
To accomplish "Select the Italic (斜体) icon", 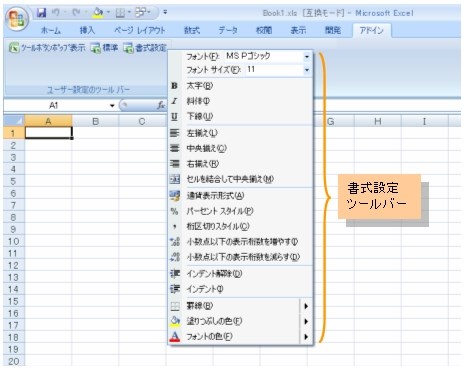I will tap(174, 101).
